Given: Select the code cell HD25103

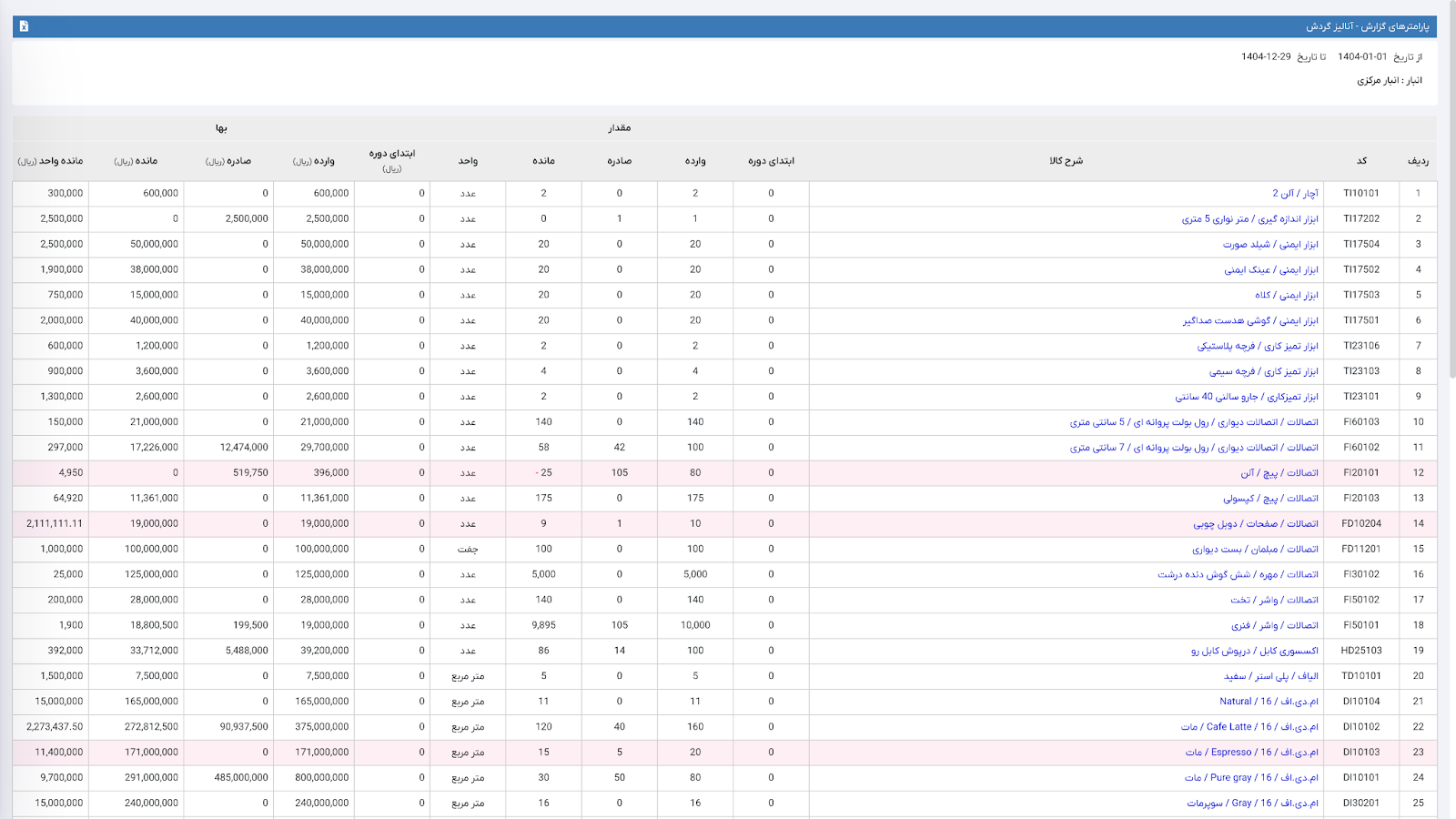Looking at the screenshot, I should coord(1361,651).
